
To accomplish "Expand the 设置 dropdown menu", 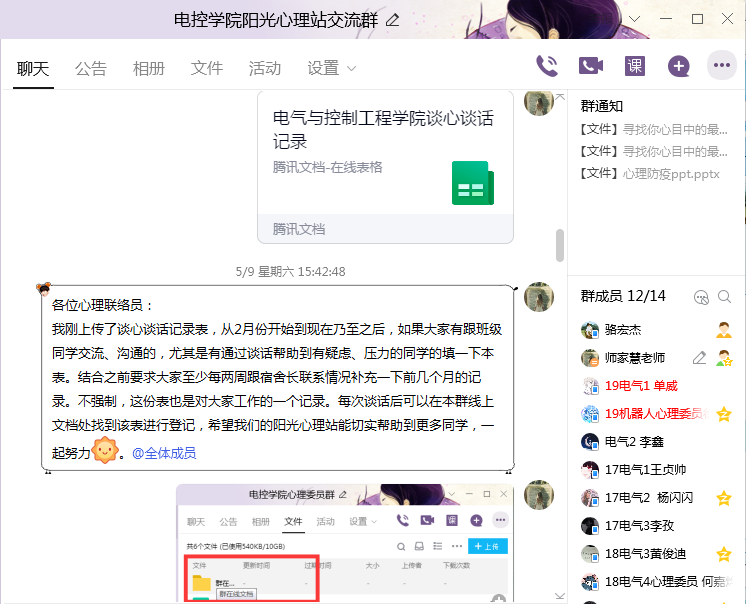I will (332, 68).
